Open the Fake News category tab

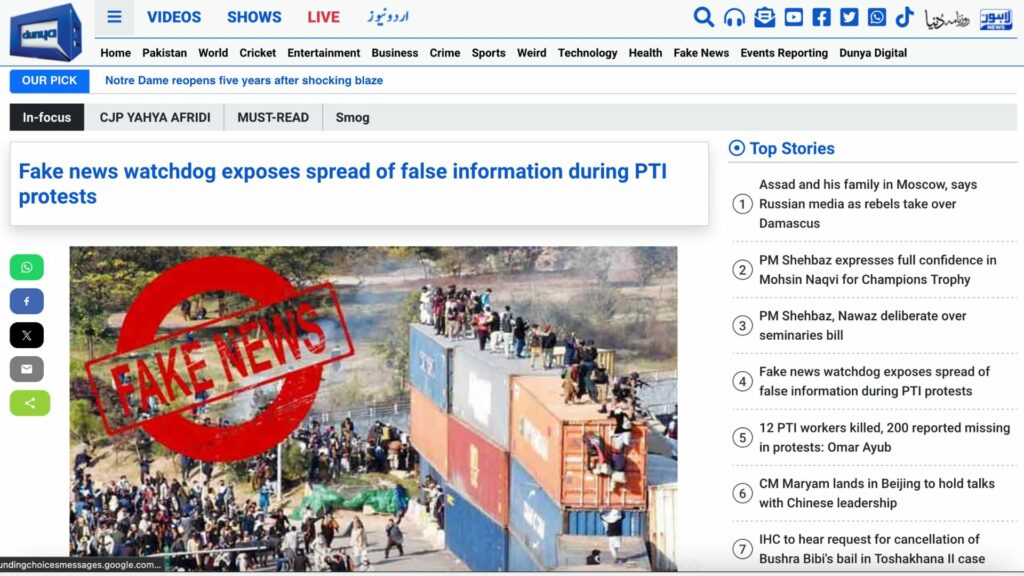[x=701, y=53]
